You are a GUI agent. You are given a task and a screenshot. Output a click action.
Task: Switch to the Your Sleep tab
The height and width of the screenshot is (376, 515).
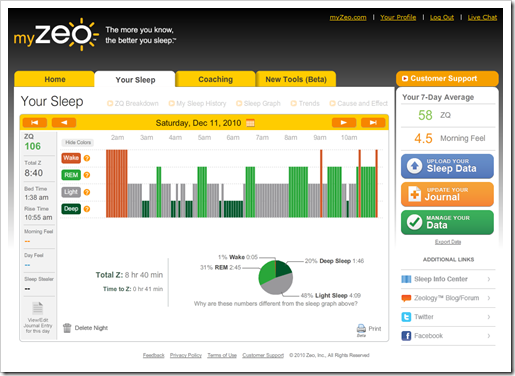135,79
